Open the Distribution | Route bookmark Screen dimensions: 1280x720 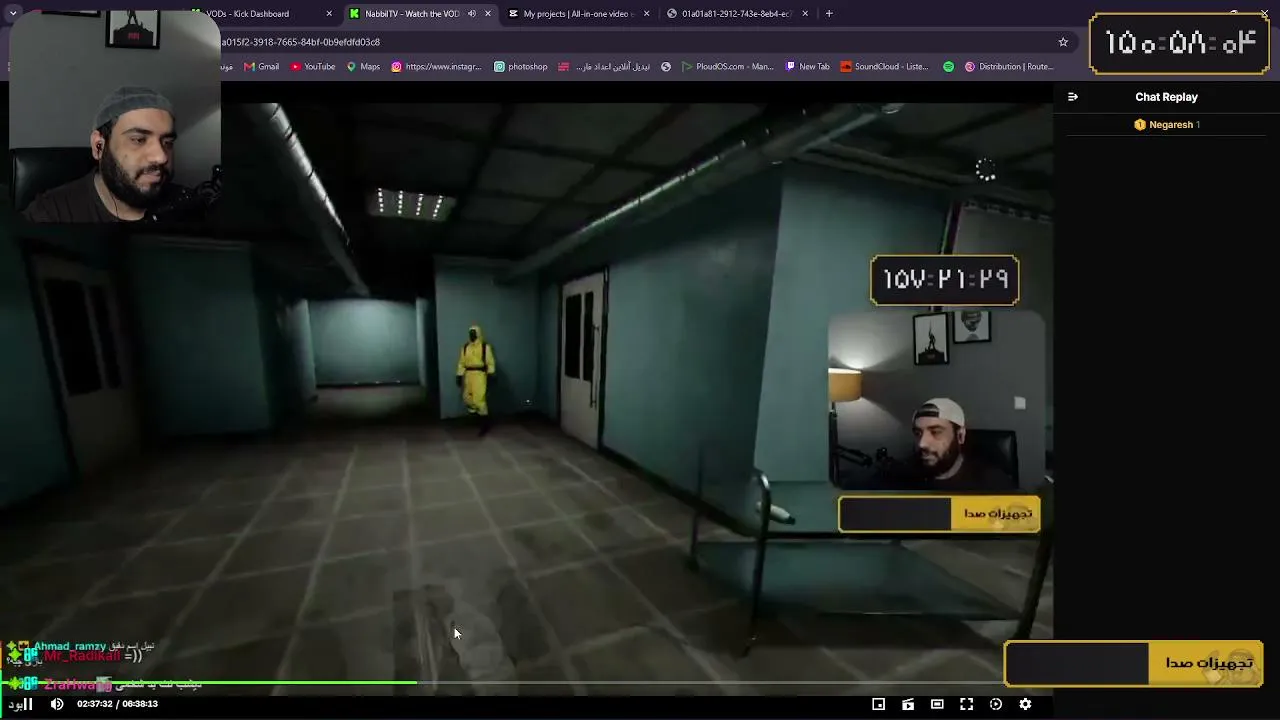pyautogui.click(x=1009, y=67)
